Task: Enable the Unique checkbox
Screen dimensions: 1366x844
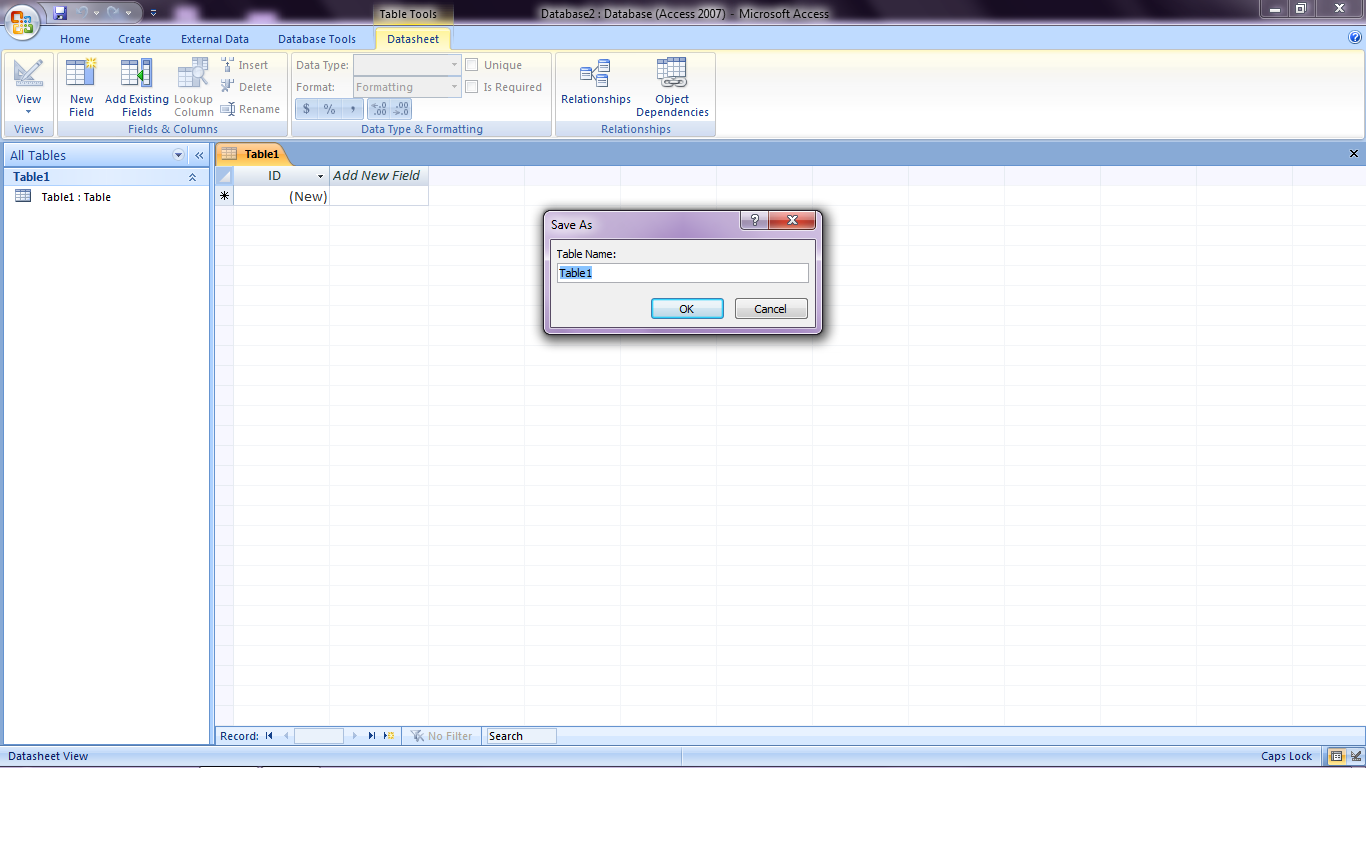Action: tap(471, 64)
